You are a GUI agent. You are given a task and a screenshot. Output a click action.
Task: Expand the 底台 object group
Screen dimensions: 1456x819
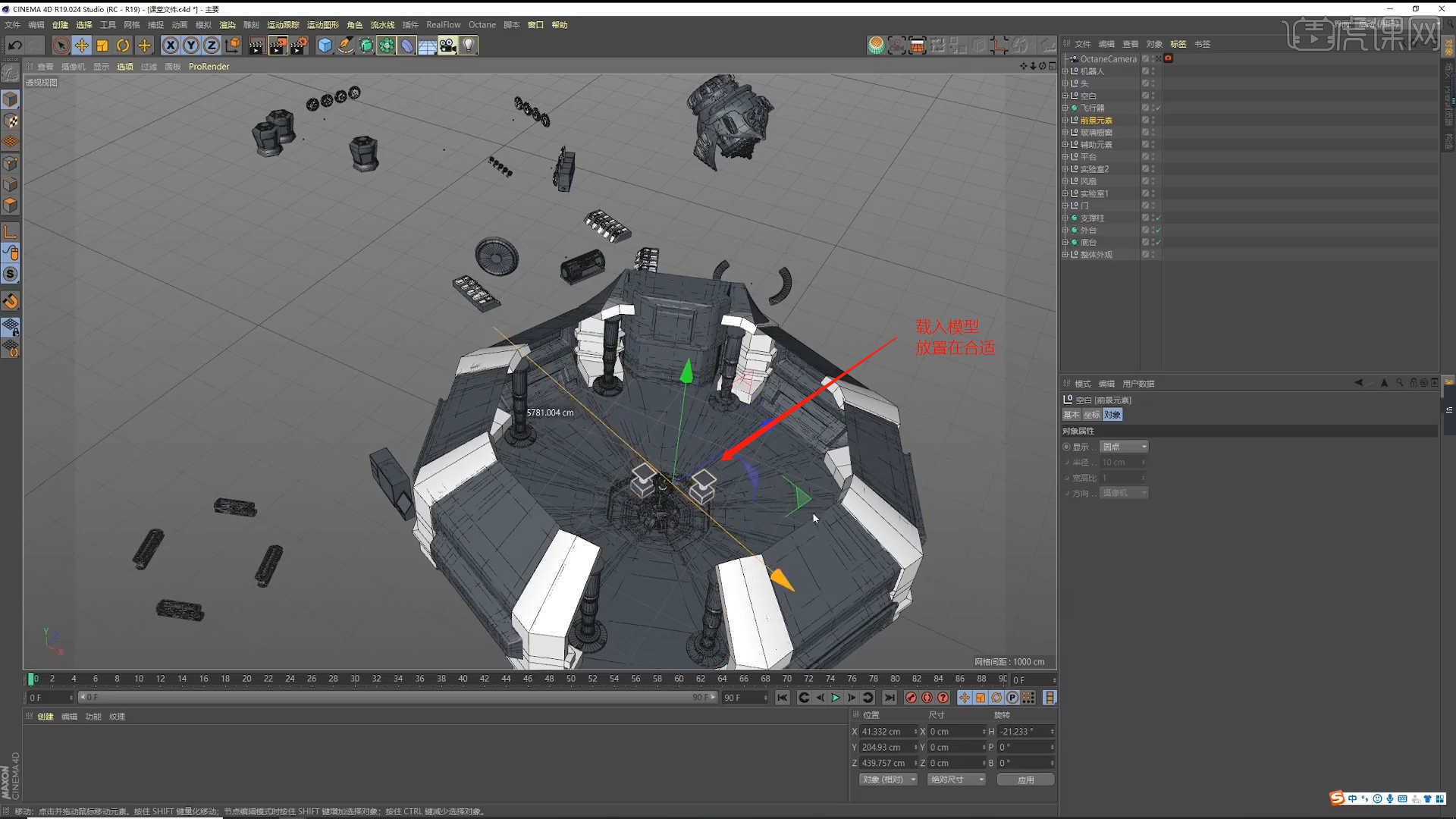(x=1065, y=242)
